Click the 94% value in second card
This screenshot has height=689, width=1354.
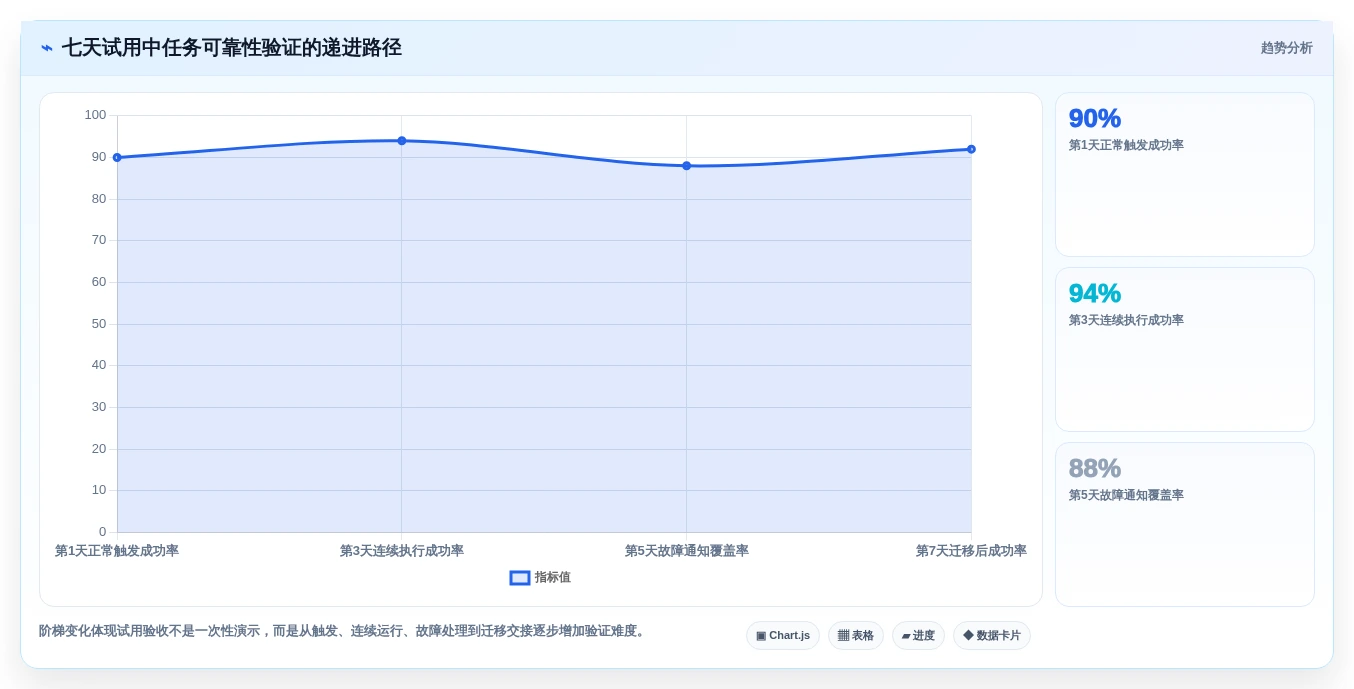1095,294
